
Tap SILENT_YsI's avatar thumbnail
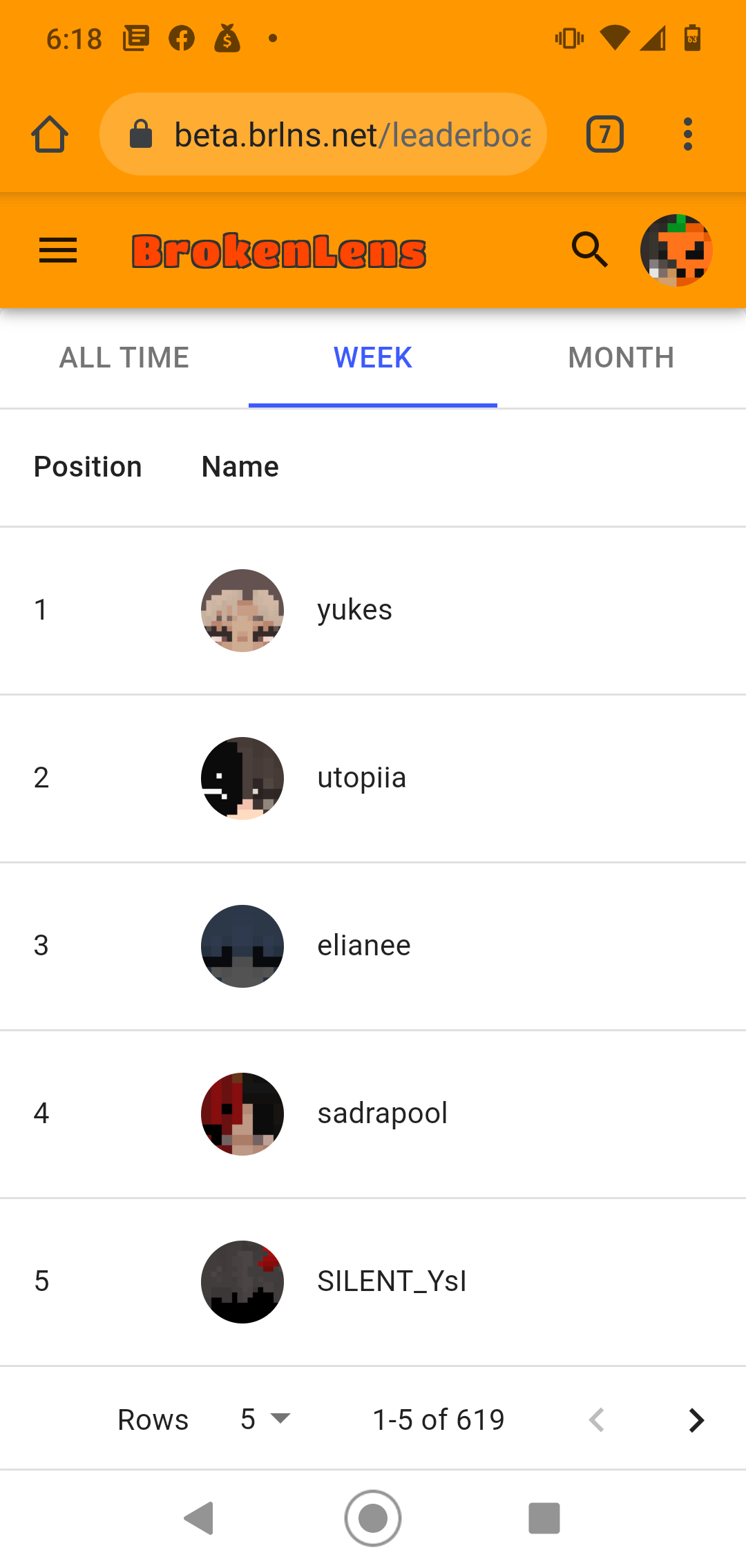pos(242,1282)
